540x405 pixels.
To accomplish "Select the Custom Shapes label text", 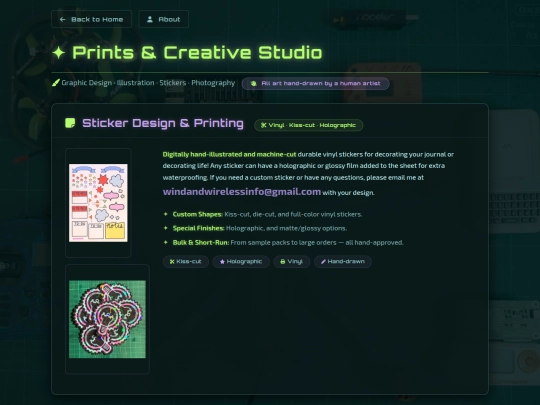I will [198, 214].
